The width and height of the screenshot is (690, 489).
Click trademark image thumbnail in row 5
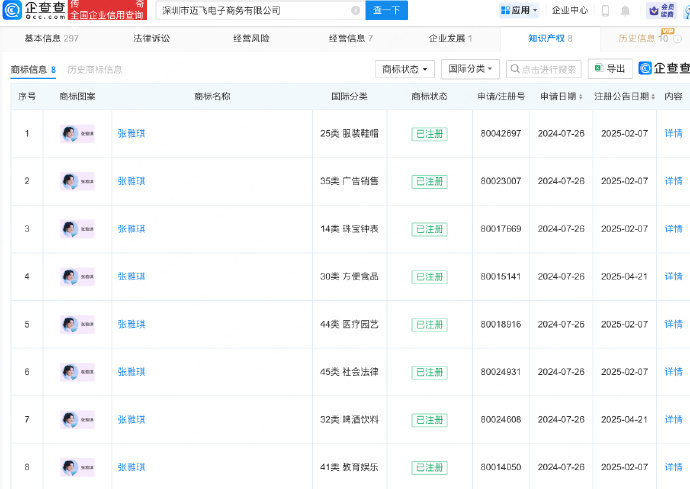click(x=77, y=324)
